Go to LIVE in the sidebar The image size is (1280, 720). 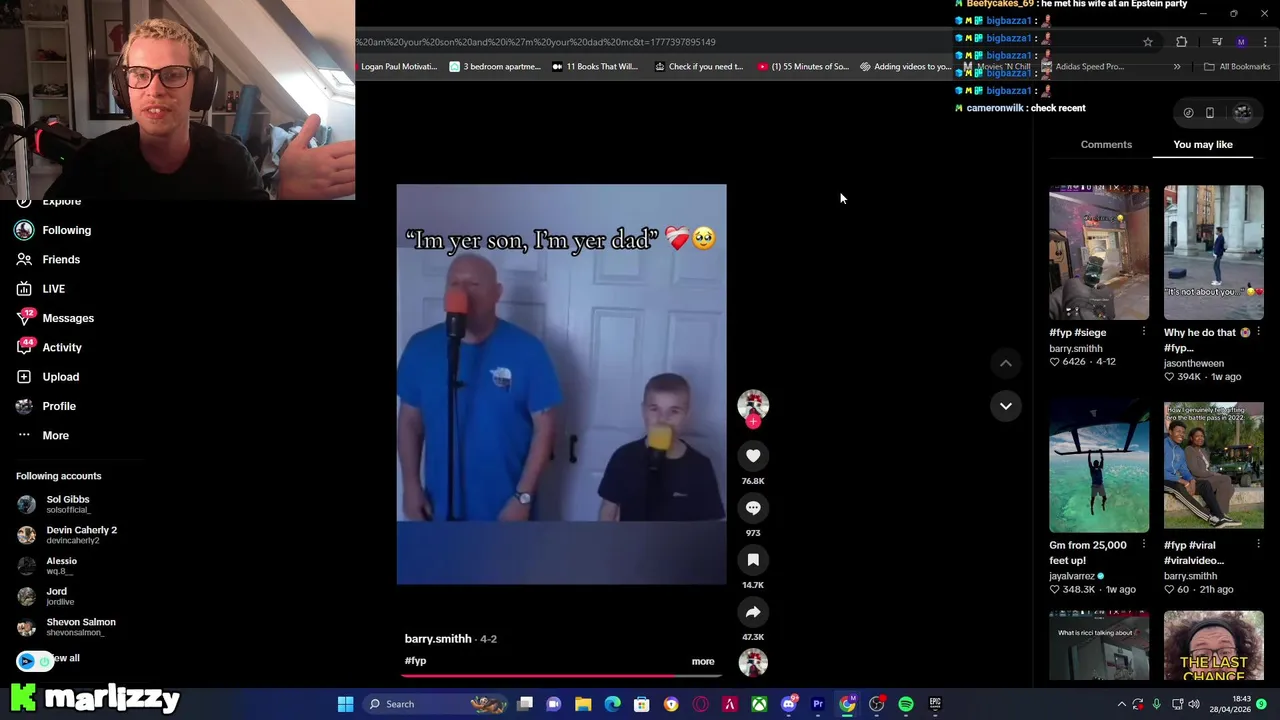tap(41, 289)
